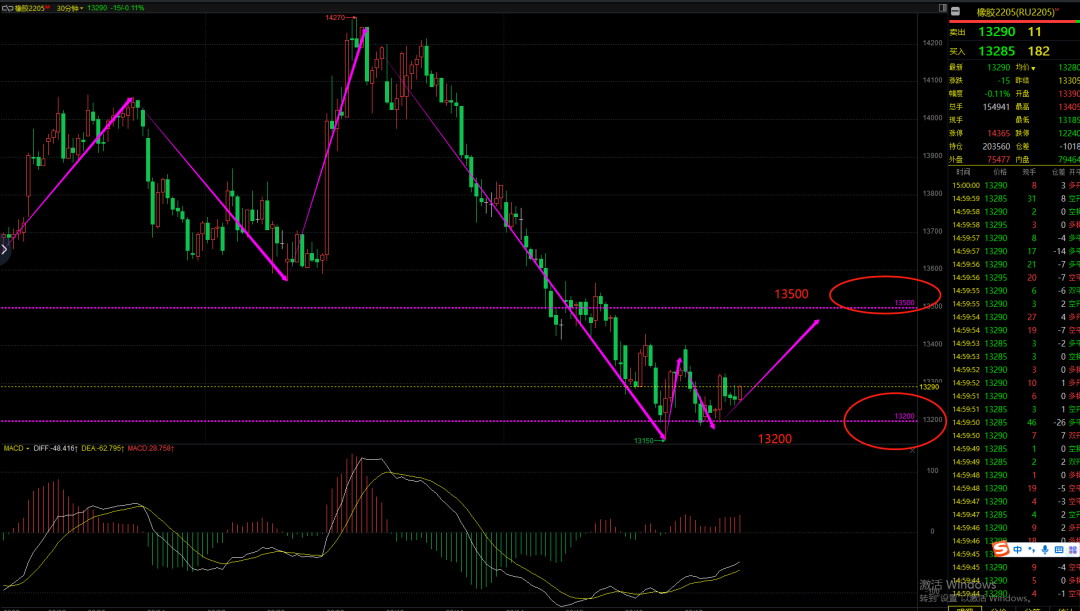
Task: Click the 涨停 value 14365
Action: [x=998, y=133]
